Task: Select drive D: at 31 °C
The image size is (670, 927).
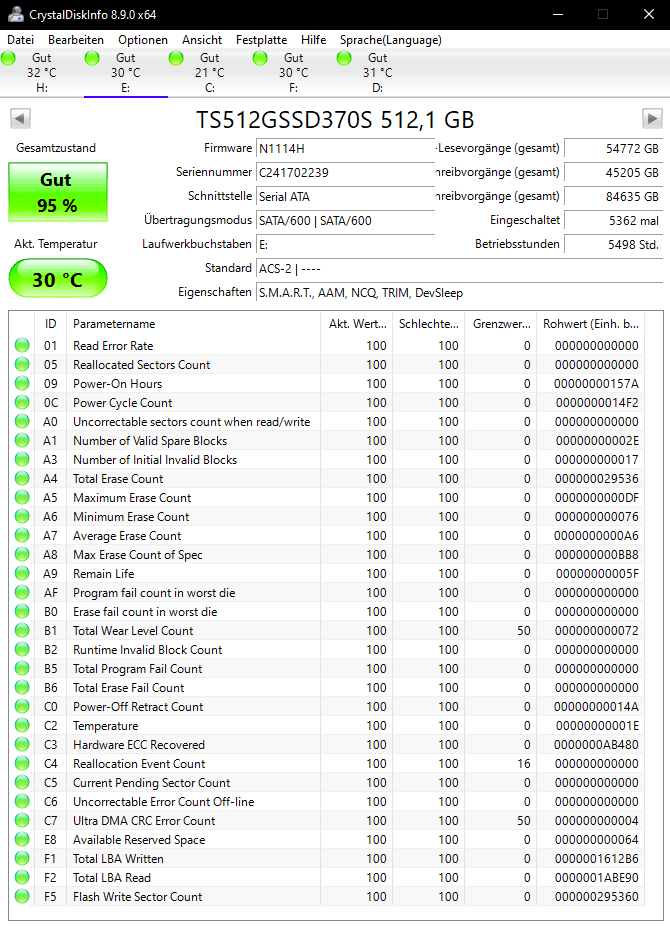Action: click(x=378, y=73)
